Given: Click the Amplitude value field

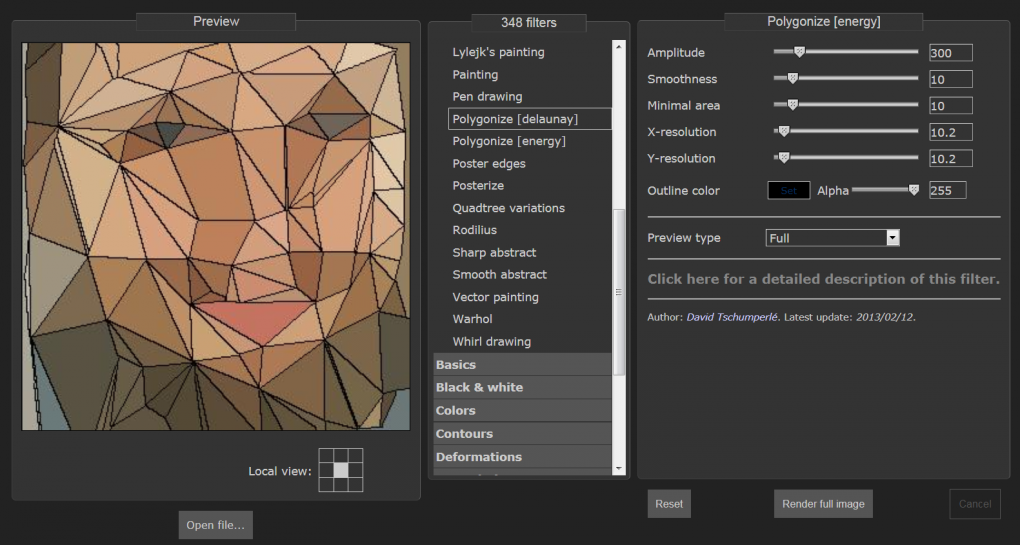Looking at the screenshot, I should [950, 53].
